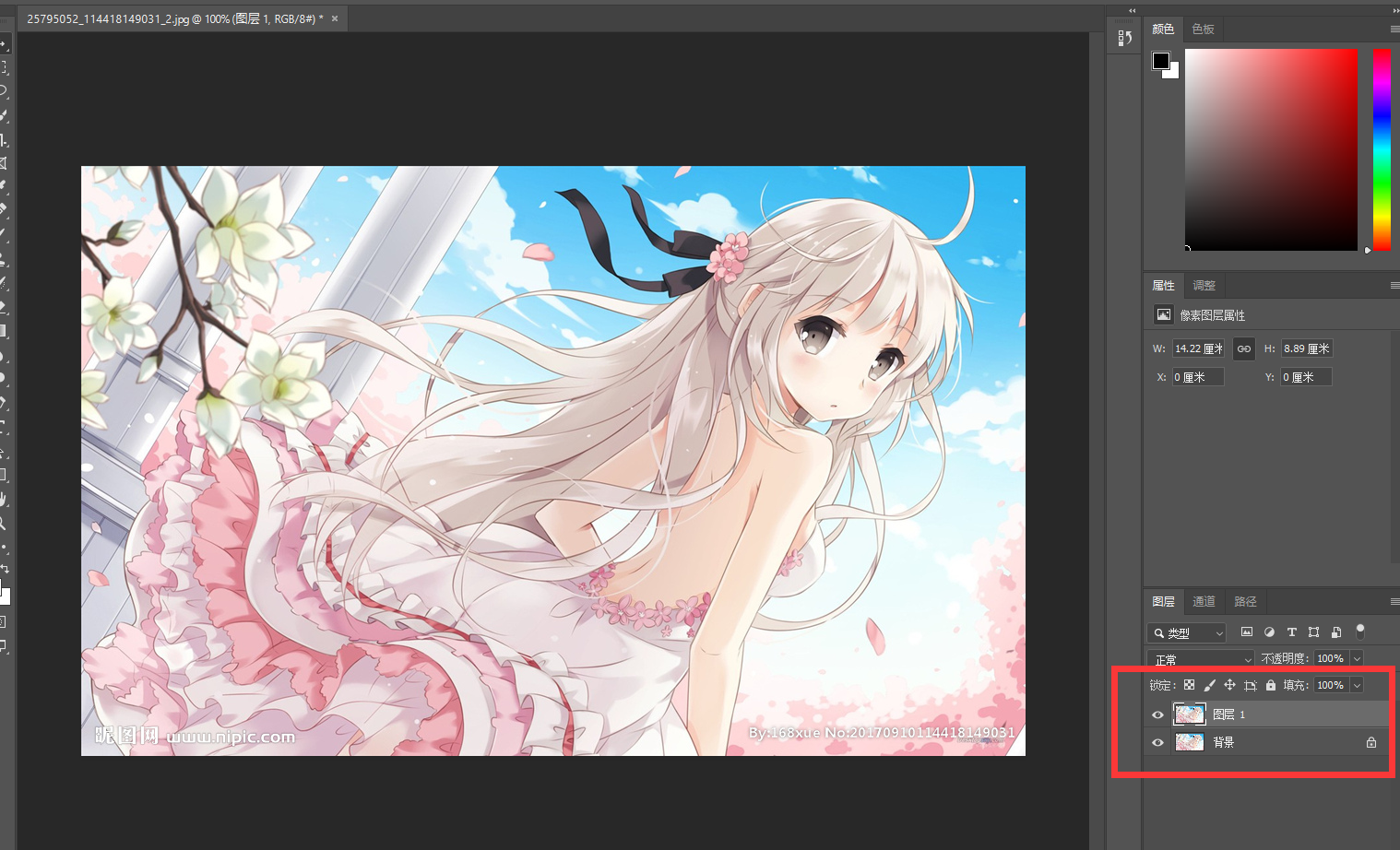Click the lock transparent pixels icon
The image size is (1400, 850).
(x=1190, y=685)
